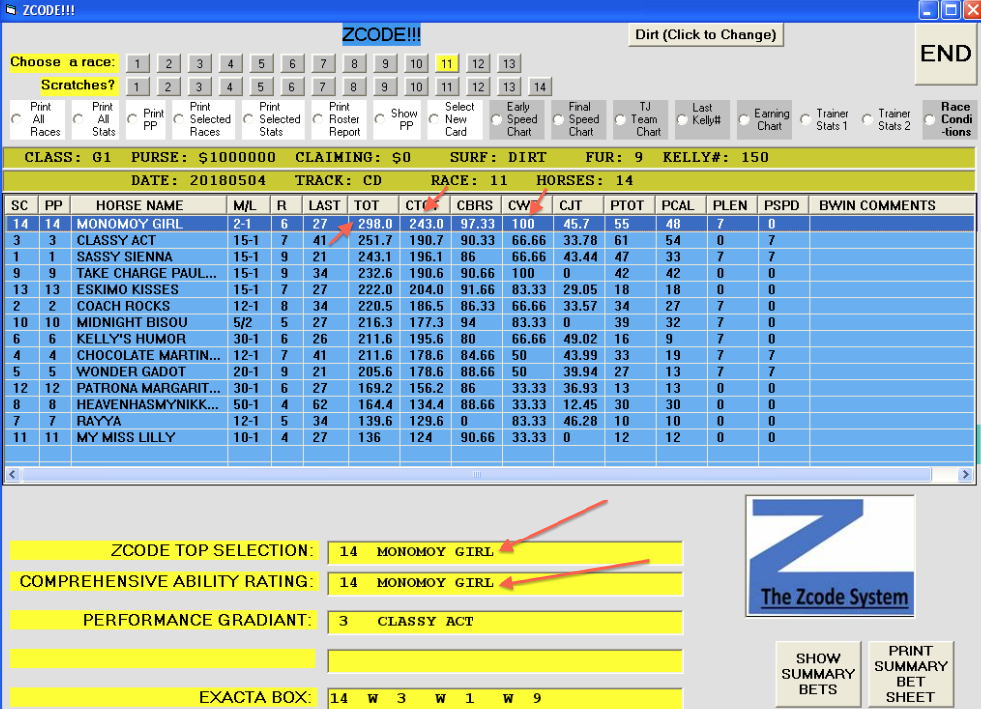Viewport: 981px width, 709px height.
Task: Click the PCAL column header
Action: pyautogui.click(x=681, y=205)
